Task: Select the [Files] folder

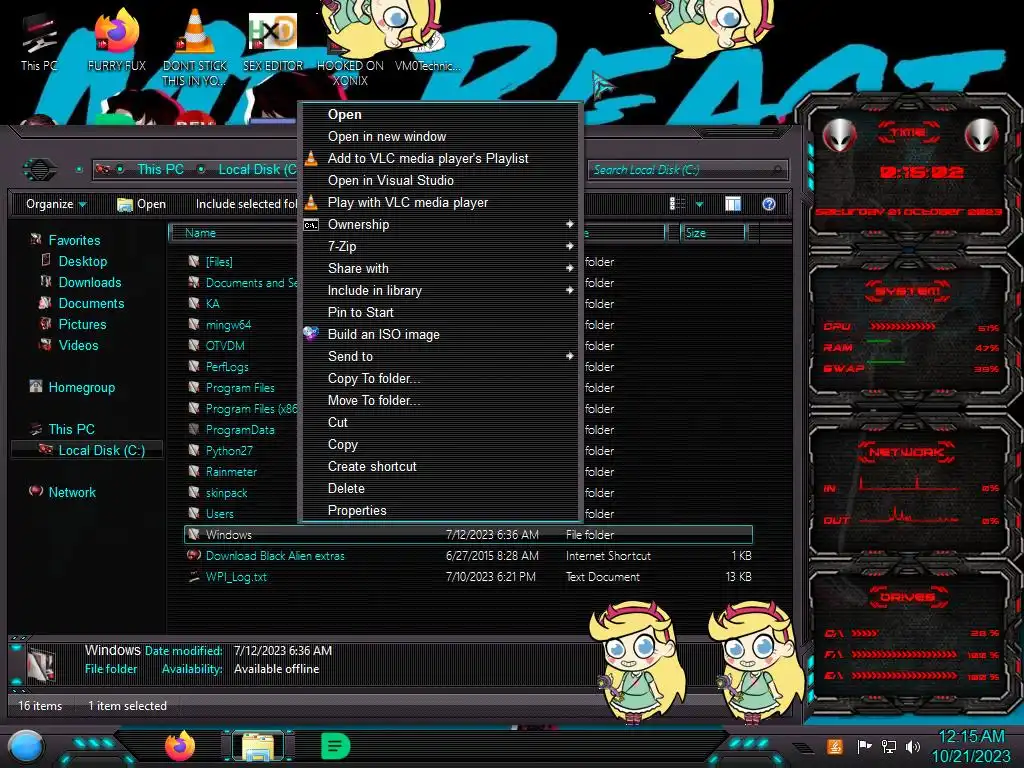Action: [219, 262]
